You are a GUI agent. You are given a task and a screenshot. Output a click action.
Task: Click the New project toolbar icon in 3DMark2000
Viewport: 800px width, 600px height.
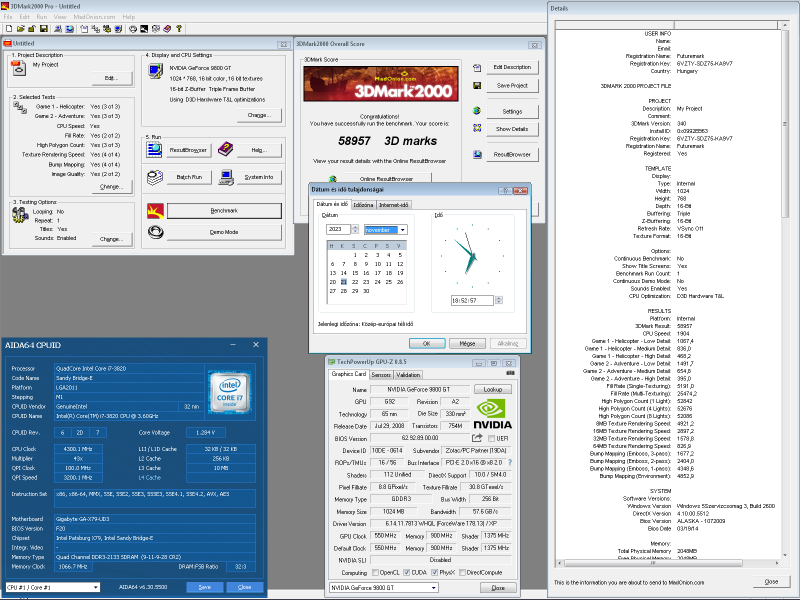9,29
